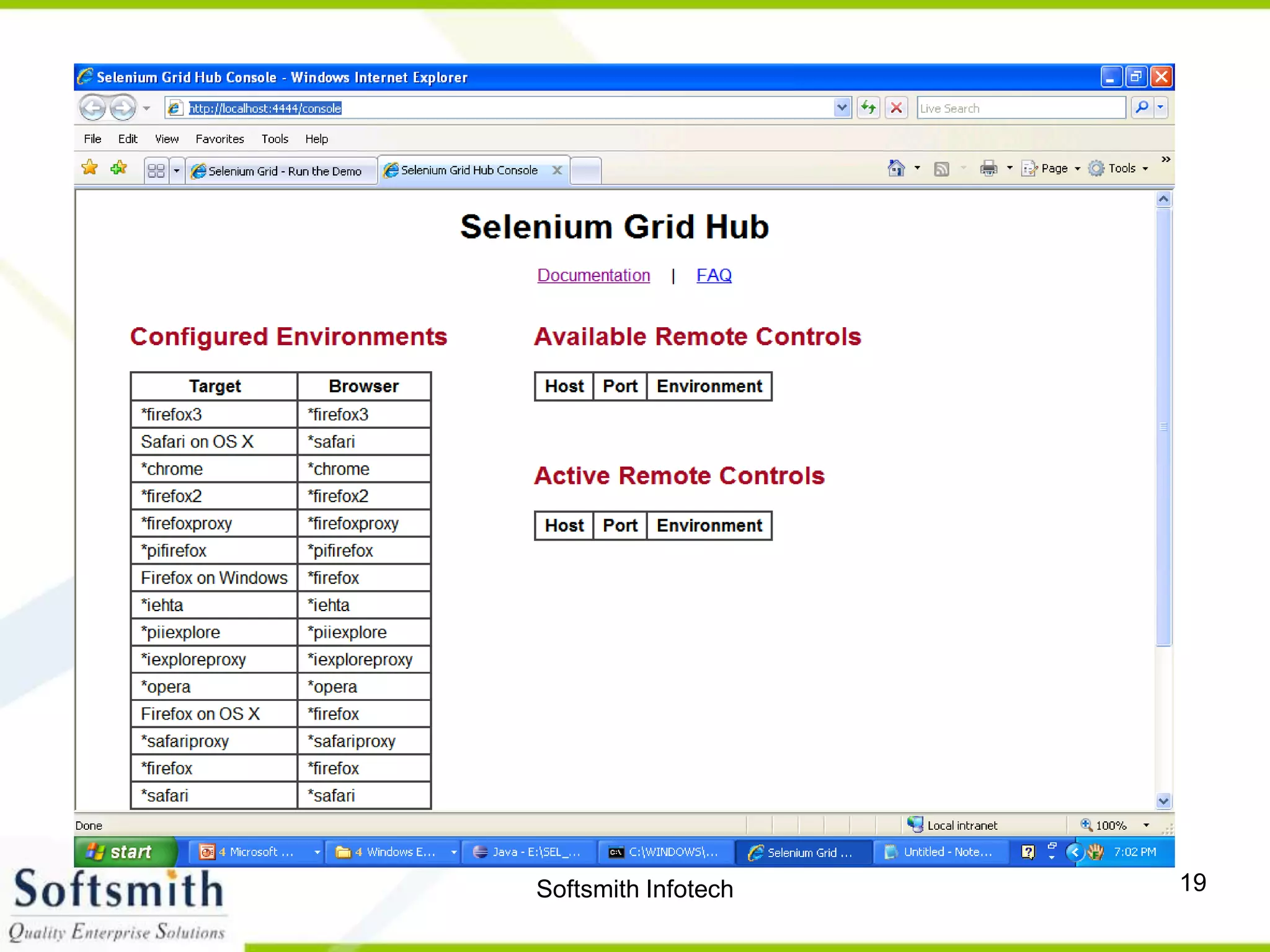Open the View menu
Image resolution: width=1270 pixels, height=952 pixels.
pyautogui.click(x=167, y=139)
